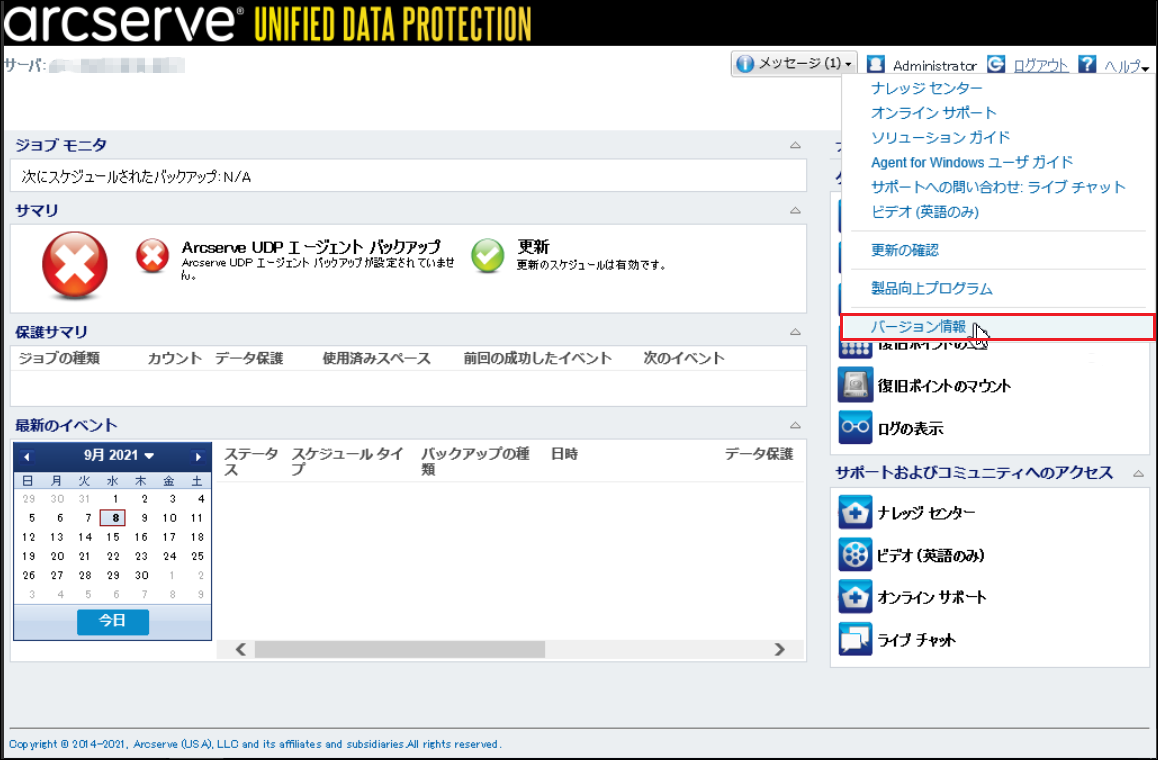Go to previous month in calendar

[x=27, y=456]
